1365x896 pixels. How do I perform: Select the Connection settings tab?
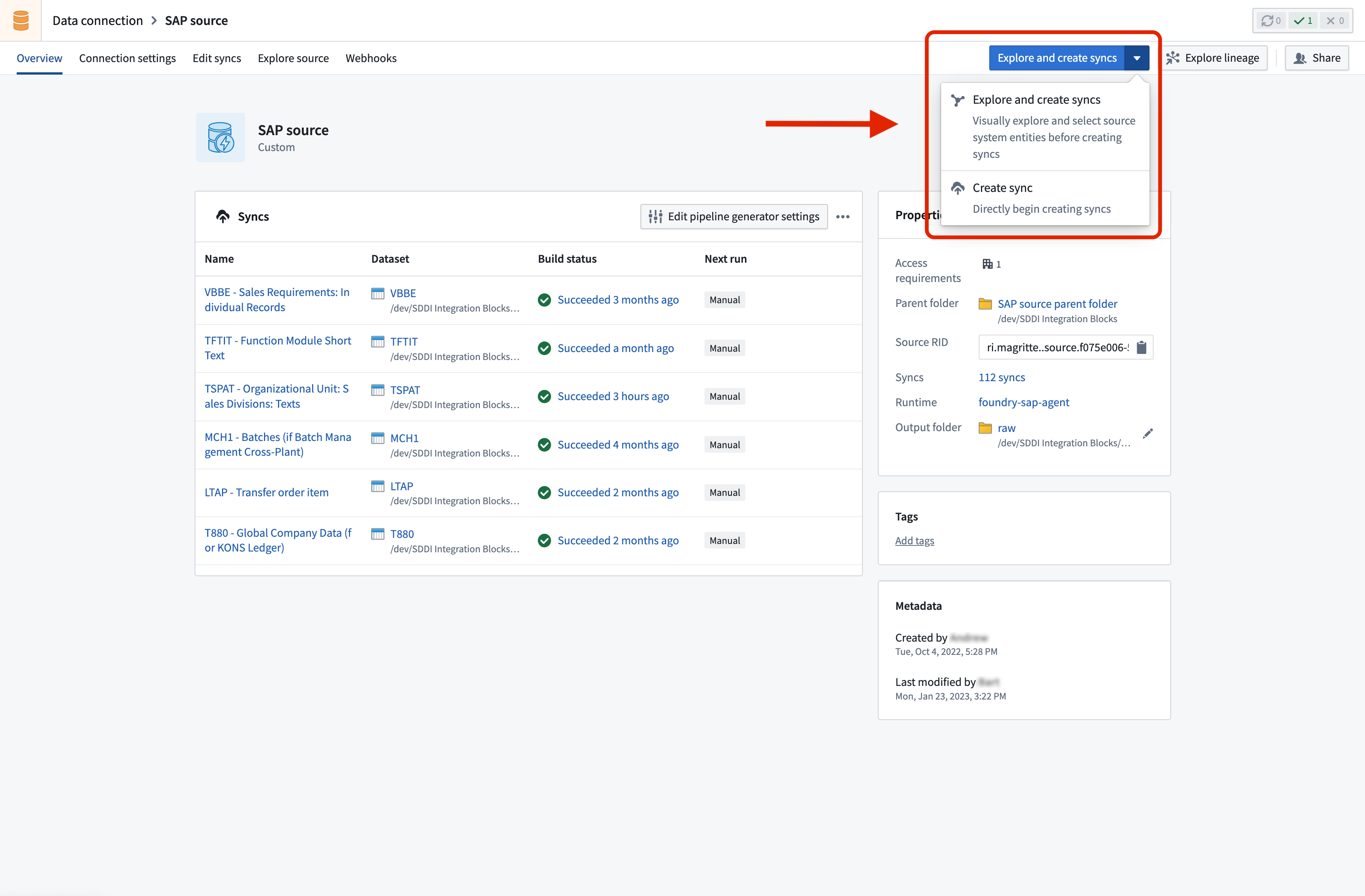[127, 58]
